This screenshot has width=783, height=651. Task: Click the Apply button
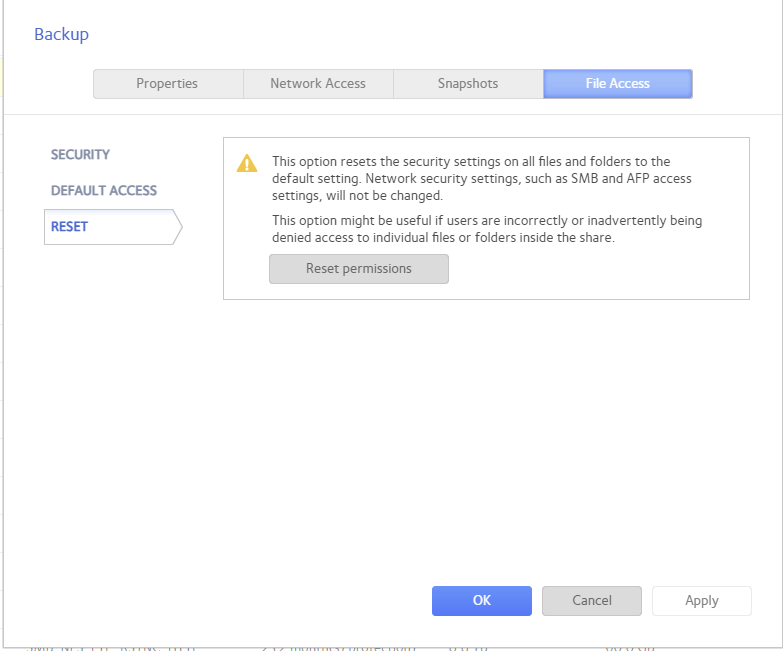click(702, 601)
